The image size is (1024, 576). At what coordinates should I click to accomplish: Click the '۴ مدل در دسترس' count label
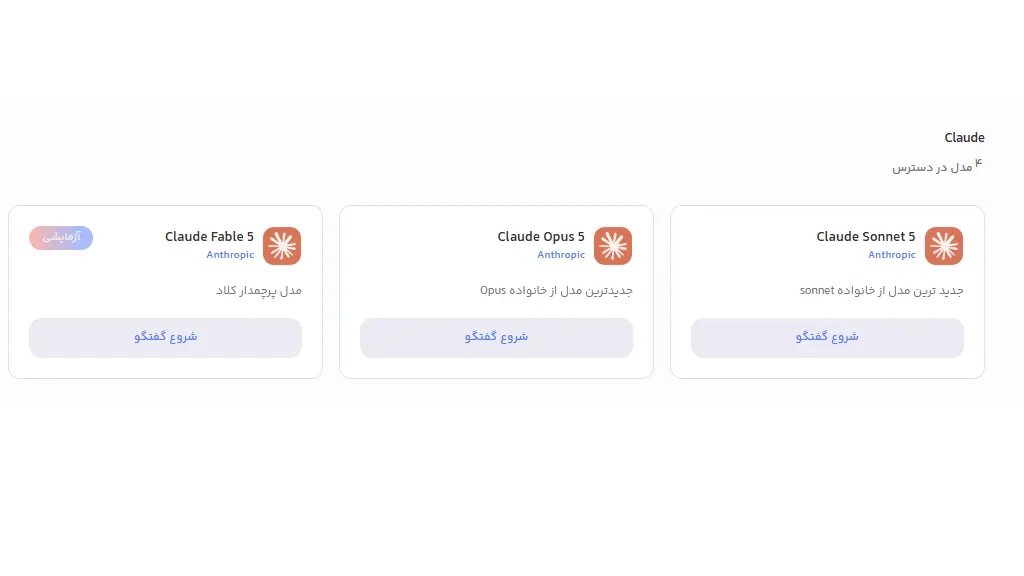(x=937, y=166)
